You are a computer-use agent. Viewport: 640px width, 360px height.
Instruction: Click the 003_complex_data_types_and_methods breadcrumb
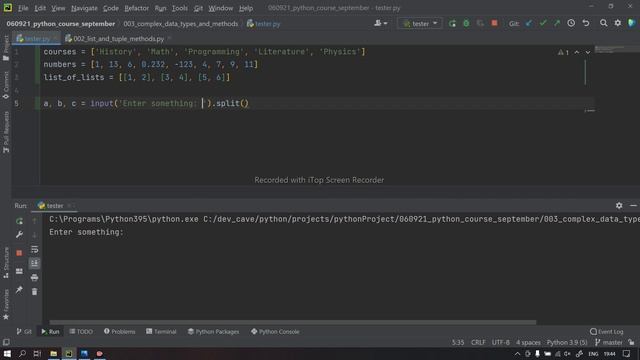click(180, 24)
